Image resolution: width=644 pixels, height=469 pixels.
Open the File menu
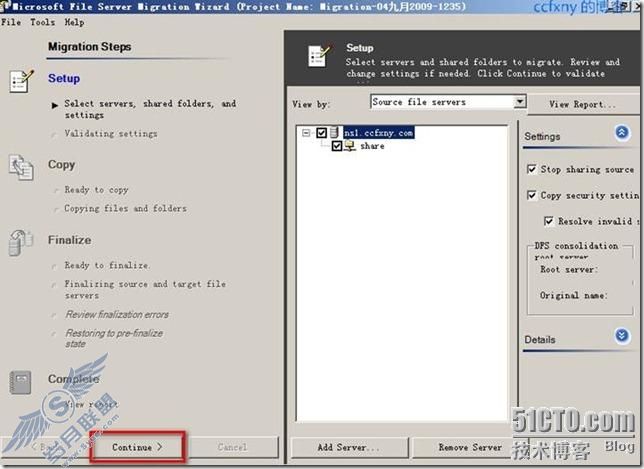11,22
